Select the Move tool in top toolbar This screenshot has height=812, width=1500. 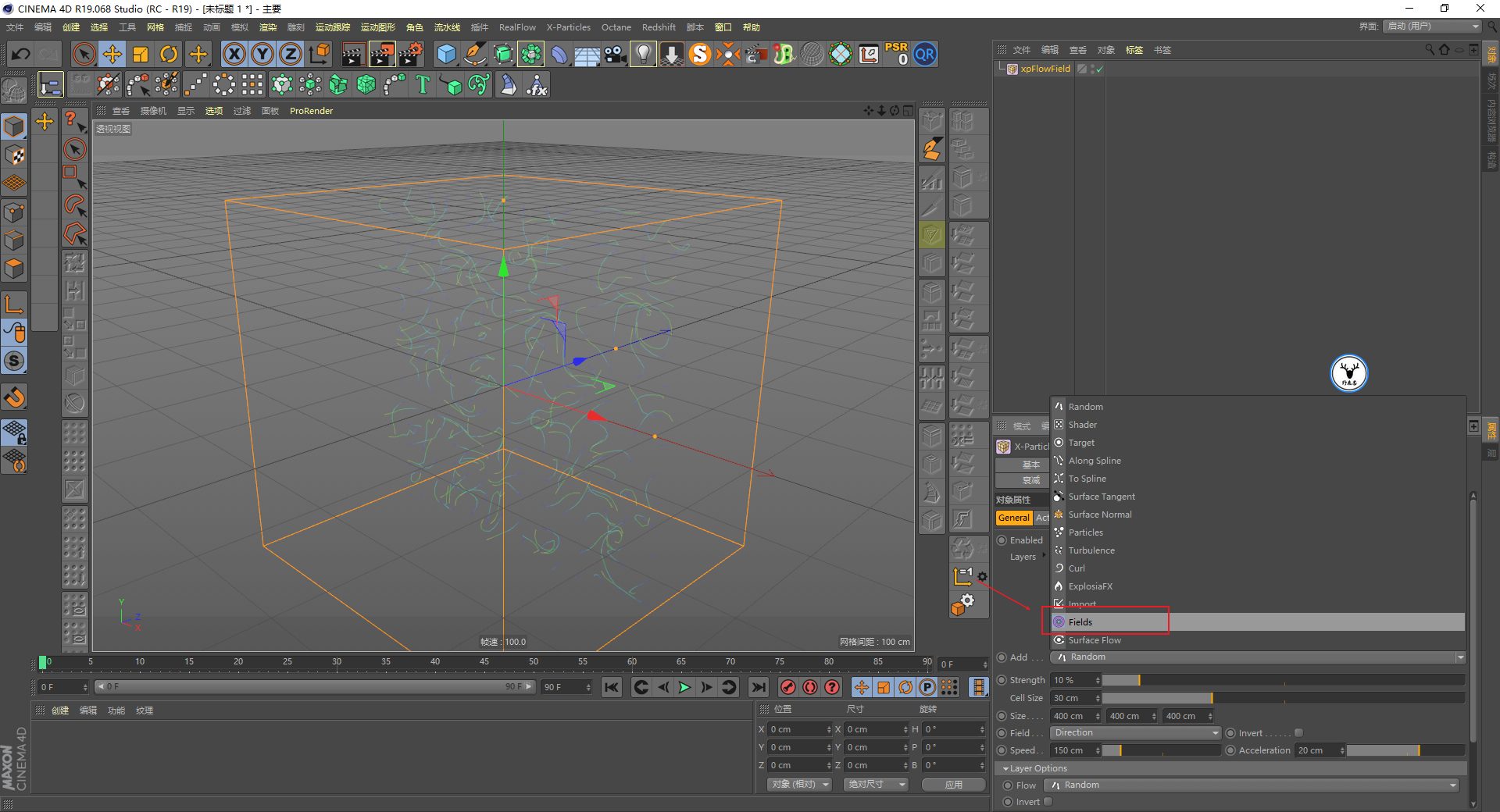112,54
